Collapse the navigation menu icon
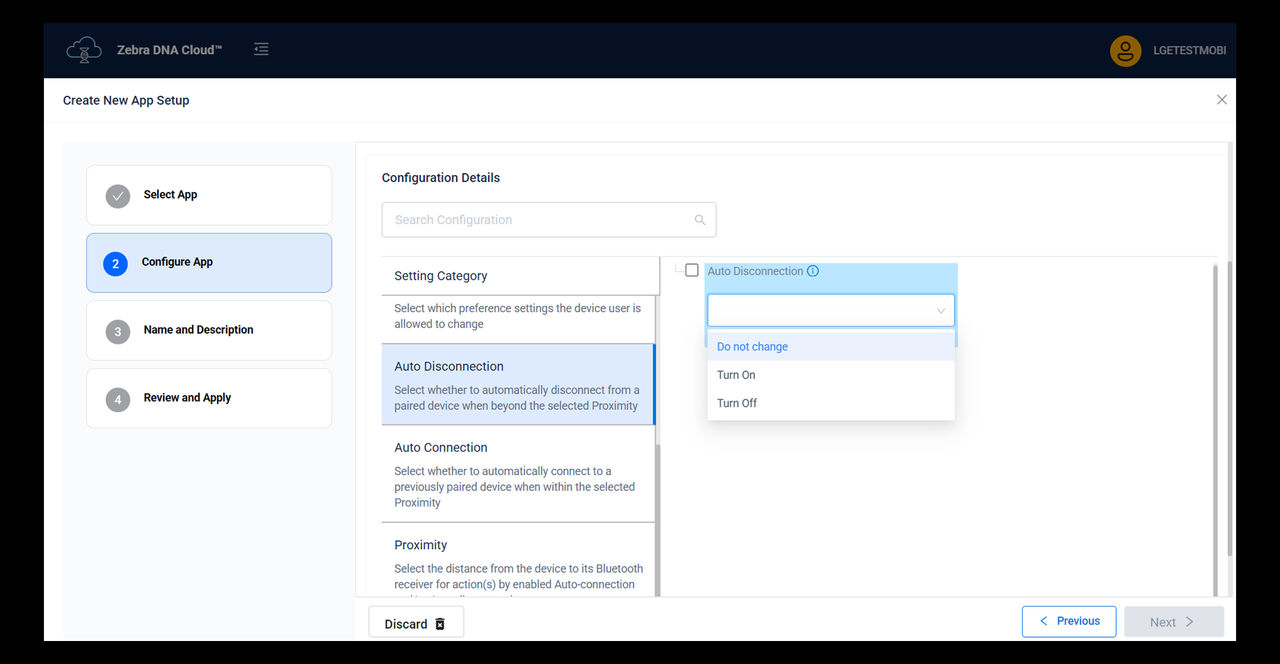Screen dimensions: 1280x664 [x=261, y=48]
